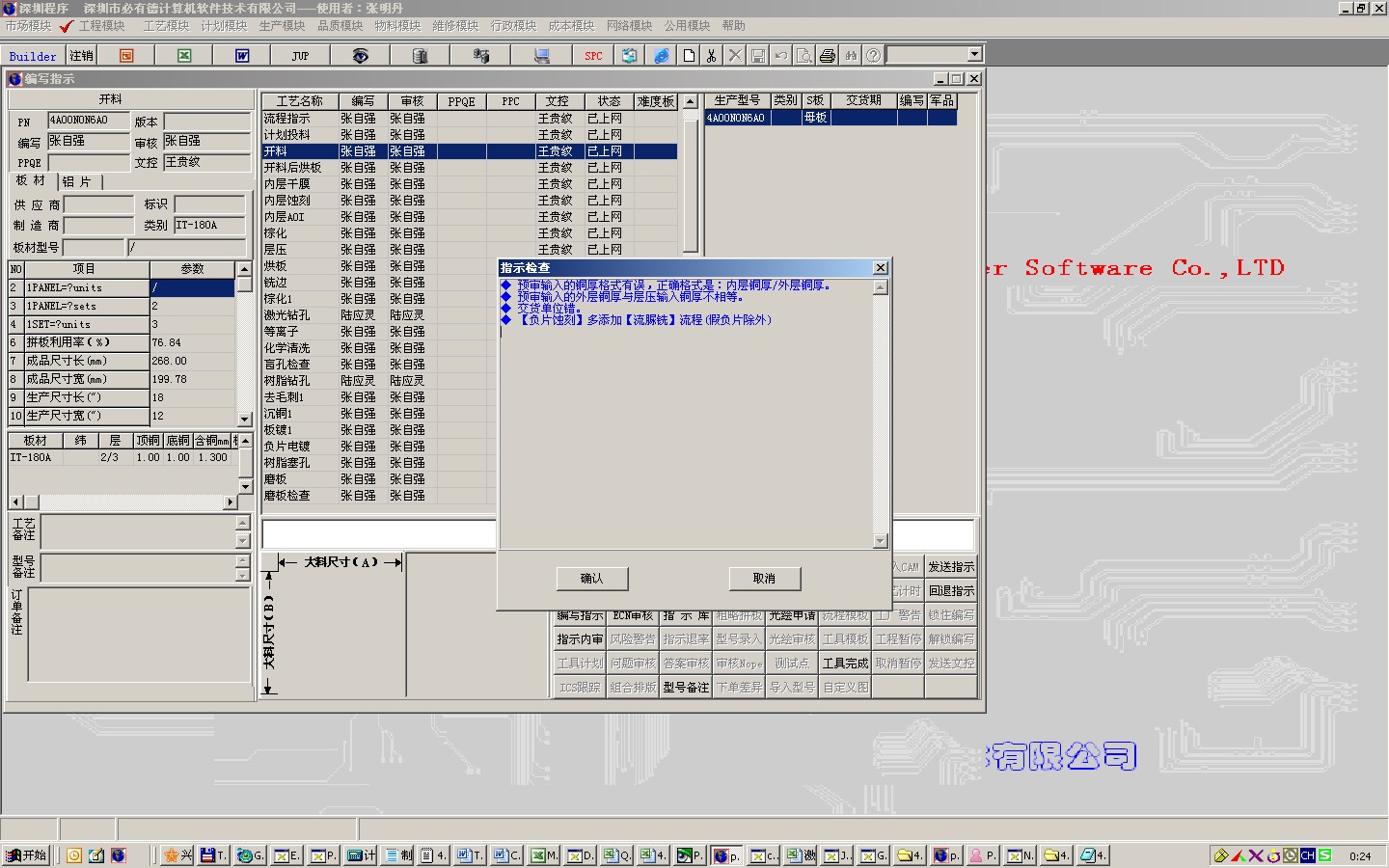Click 取消 in the 指示检查 dialog
Image resolution: width=1389 pixels, height=868 pixels.
coord(764,578)
